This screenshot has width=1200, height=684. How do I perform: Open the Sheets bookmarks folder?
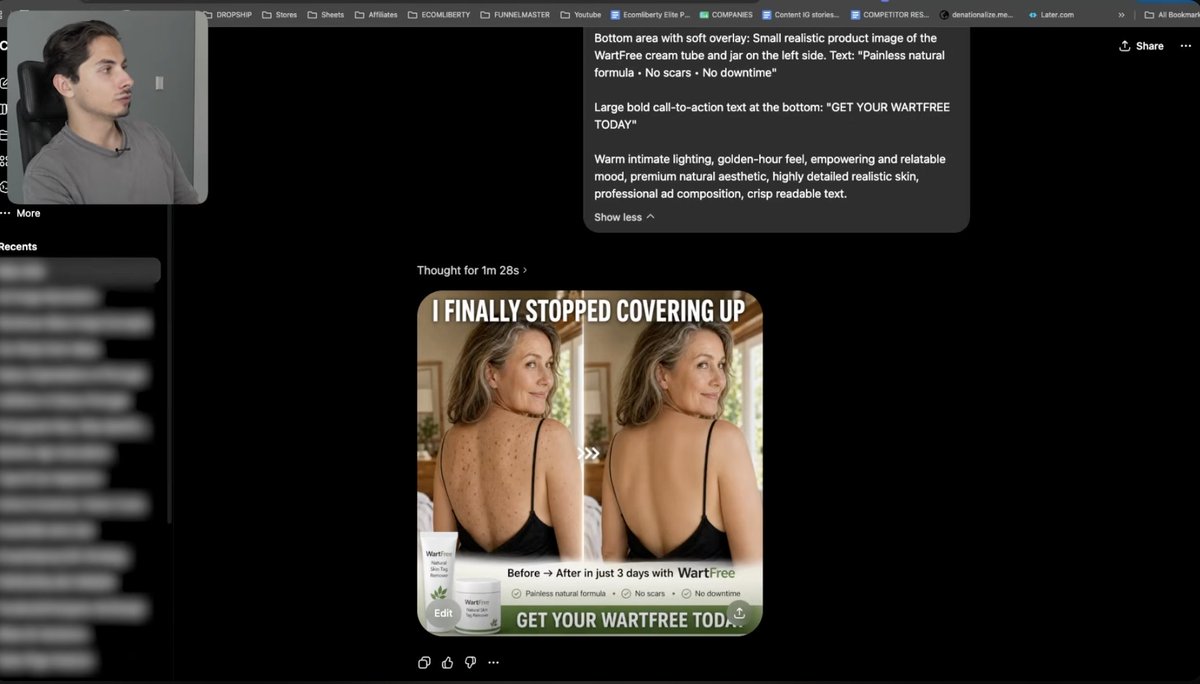click(325, 15)
